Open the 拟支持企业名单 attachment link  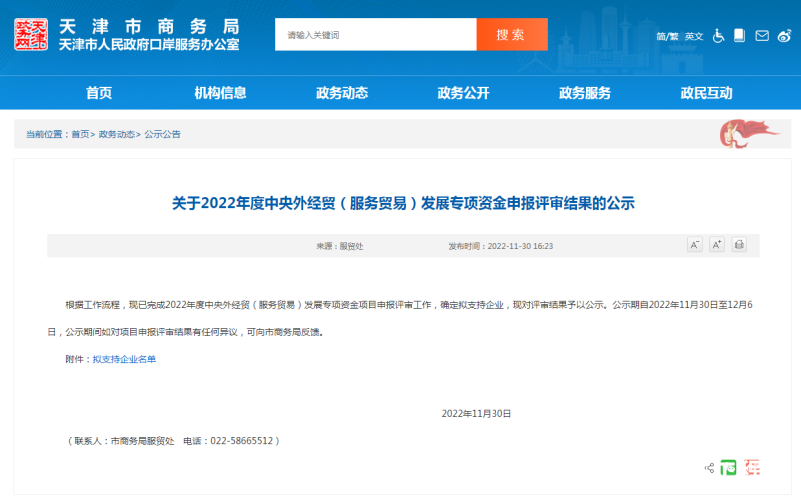pyautogui.click(x=124, y=359)
